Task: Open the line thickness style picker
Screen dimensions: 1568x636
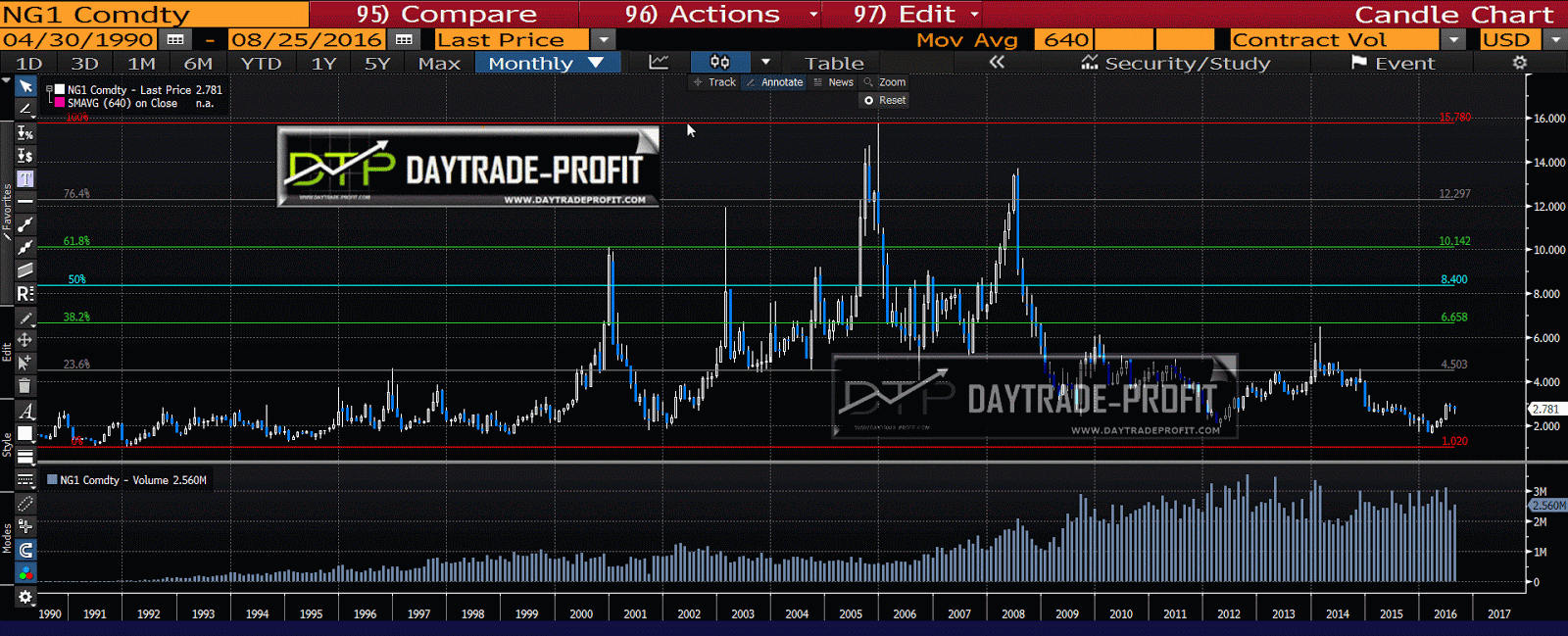Action: point(25,457)
